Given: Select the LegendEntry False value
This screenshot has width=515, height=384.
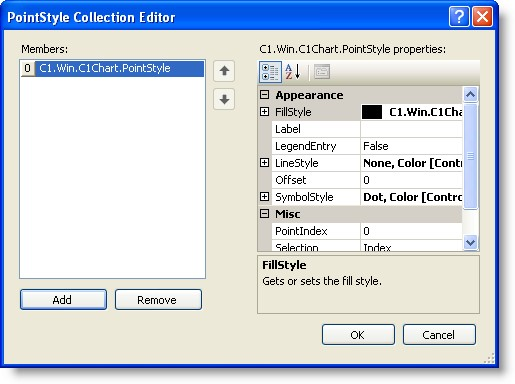Looking at the screenshot, I should pyautogui.click(x=411, y=146).
